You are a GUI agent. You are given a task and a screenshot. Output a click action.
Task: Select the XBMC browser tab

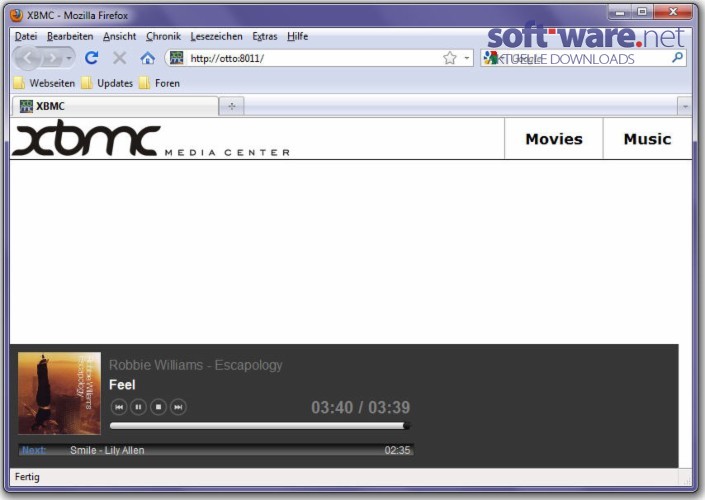tap(115, 107)
